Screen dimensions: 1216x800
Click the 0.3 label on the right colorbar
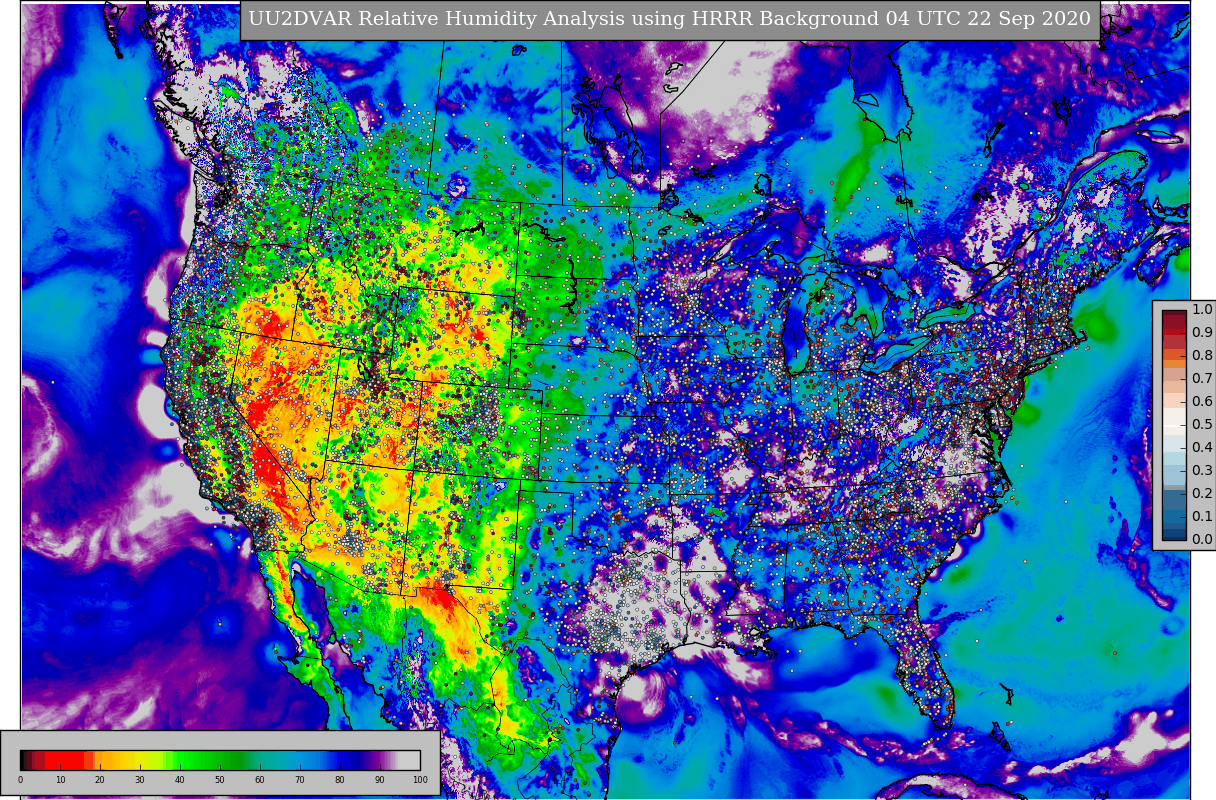click(1201, 471)
